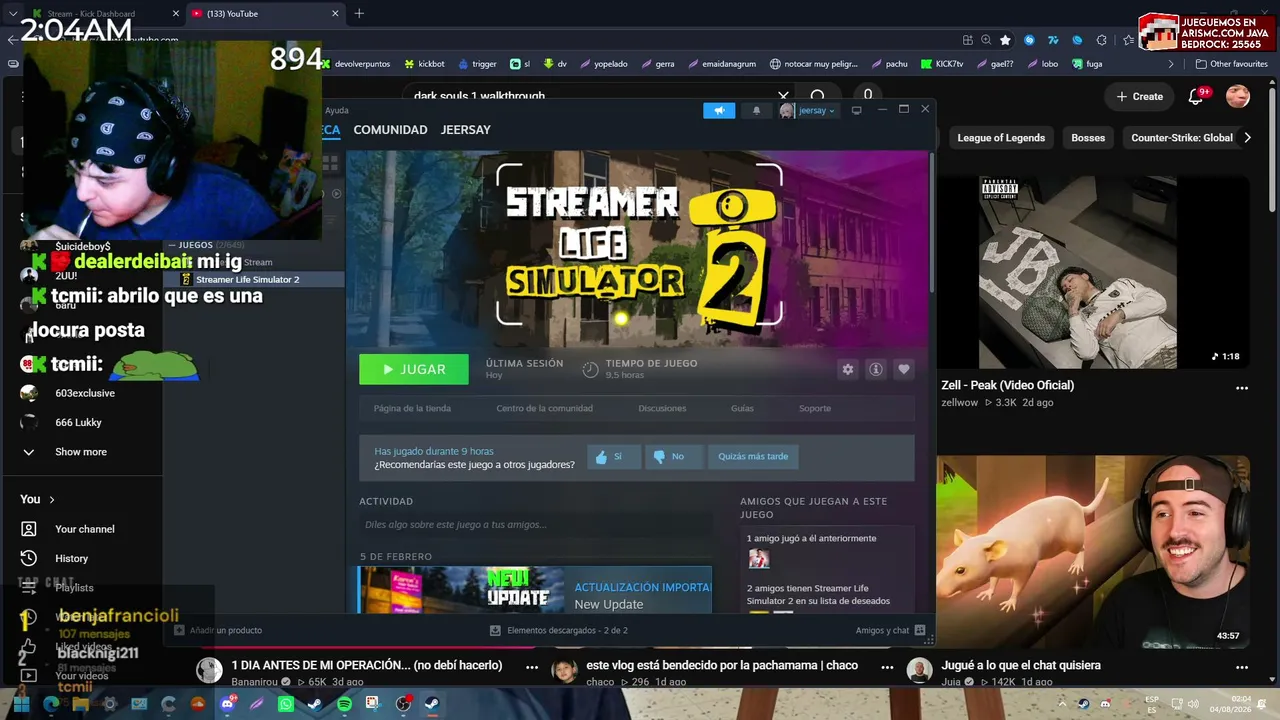Open Discord from the taskbar
1280x720 pixels.
[227, 704]
